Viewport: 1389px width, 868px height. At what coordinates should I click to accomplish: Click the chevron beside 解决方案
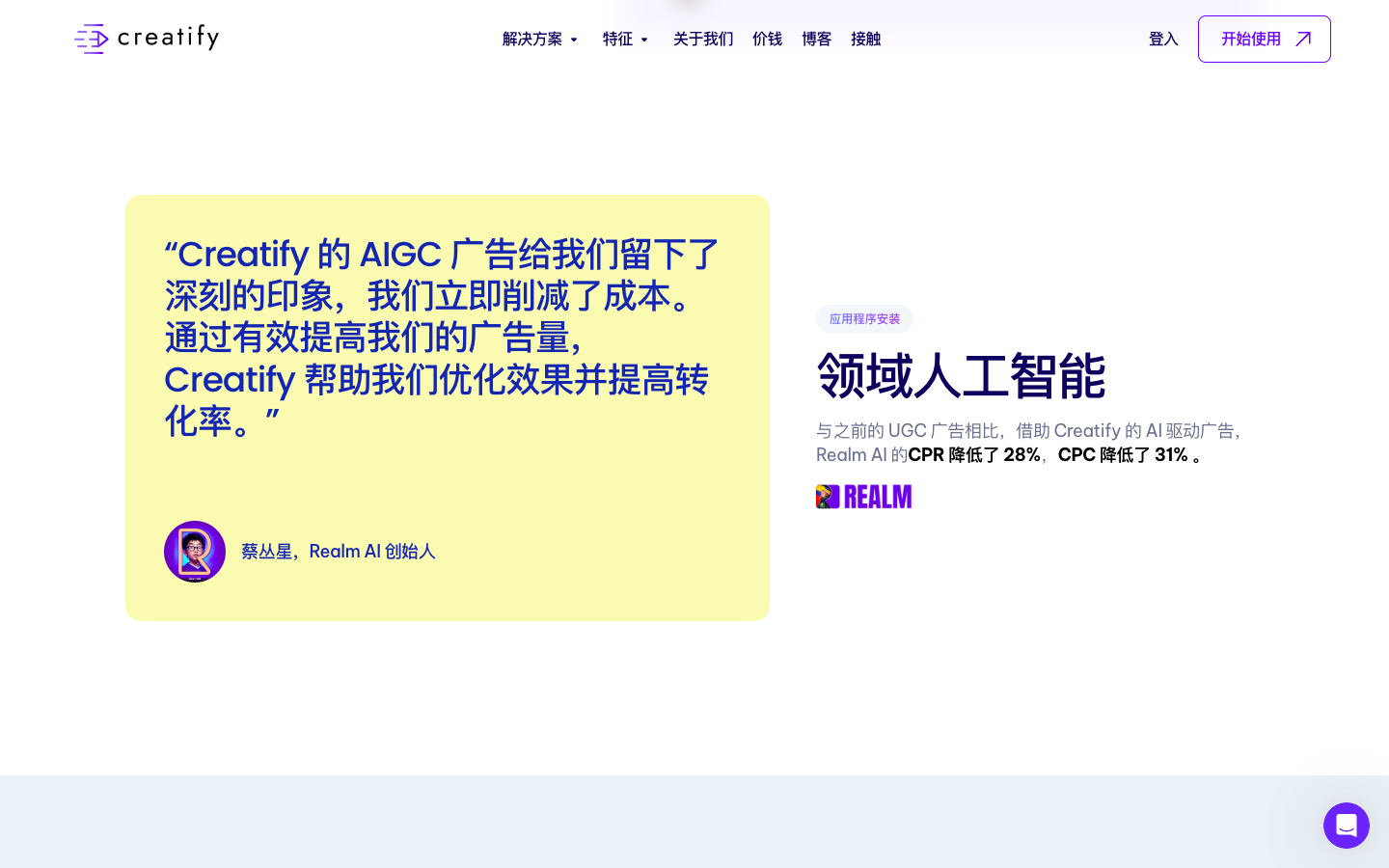[574, 40]
